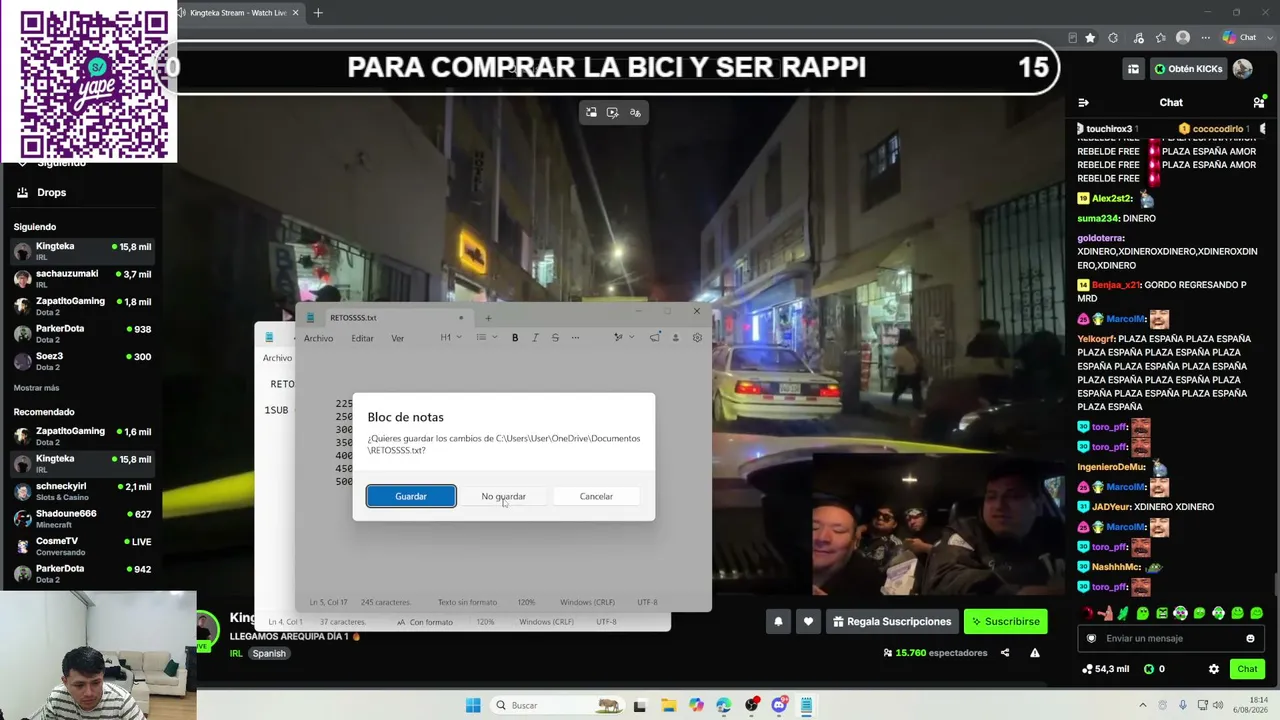Screen dimensions: 1280x720
Task: Open the browser media control icon
Action: pyautogui.click(x=1138, y=38)
